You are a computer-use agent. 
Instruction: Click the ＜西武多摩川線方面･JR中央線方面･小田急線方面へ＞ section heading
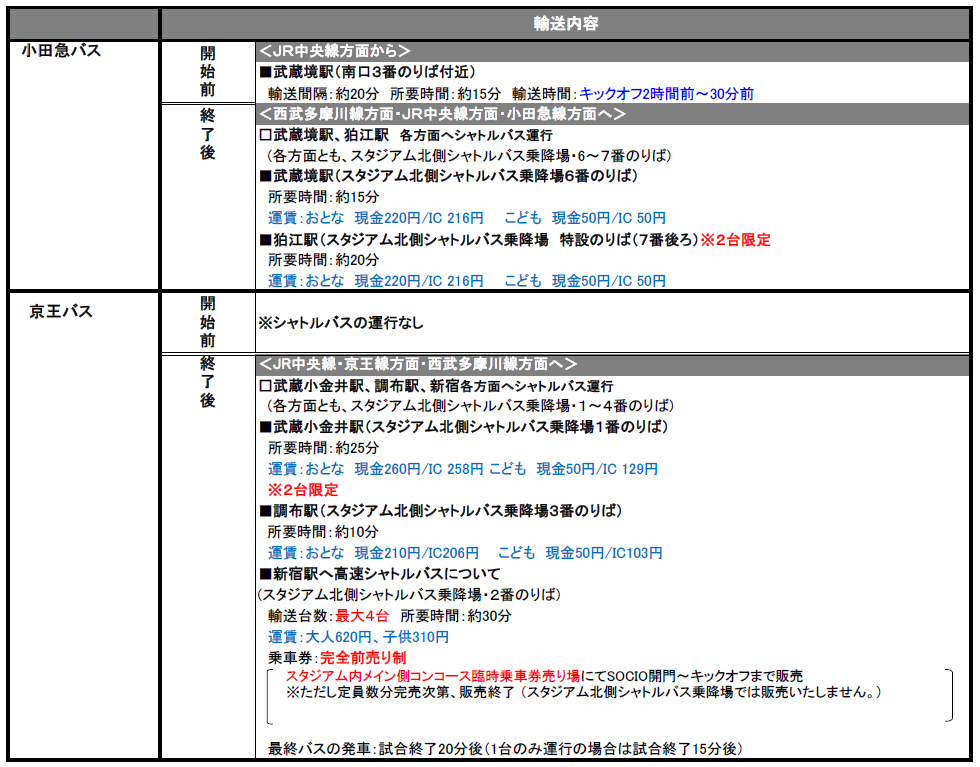tap(441, 114)
